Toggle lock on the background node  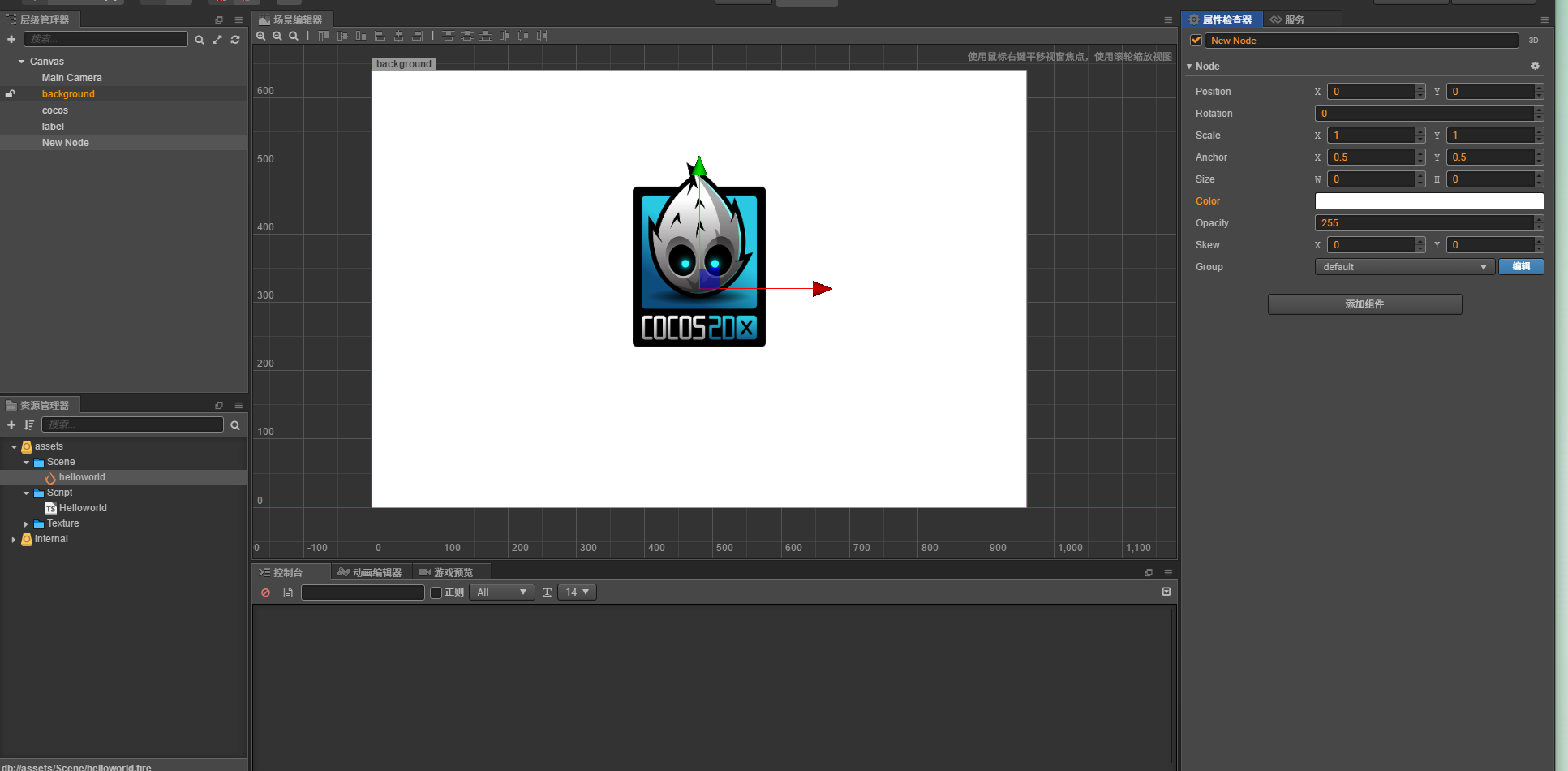coord(11,94)
